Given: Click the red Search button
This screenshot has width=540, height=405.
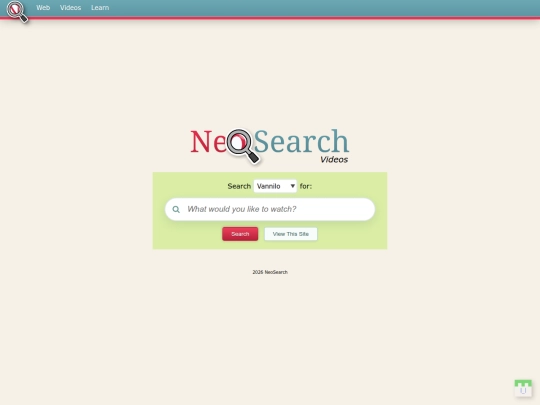Looking at the screenshot, I should click(240, 234).
